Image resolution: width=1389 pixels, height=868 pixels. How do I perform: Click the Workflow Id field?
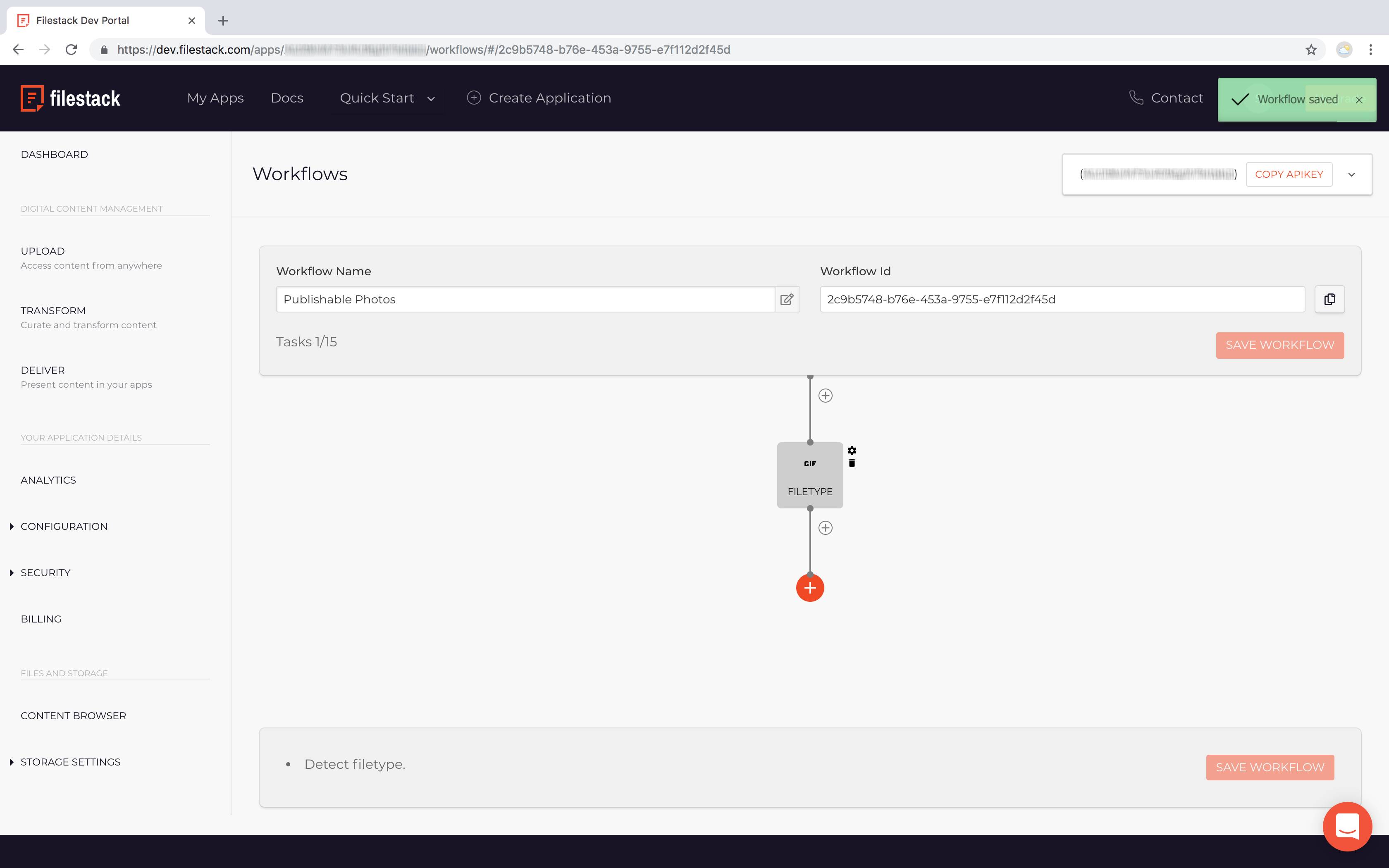1062,299
